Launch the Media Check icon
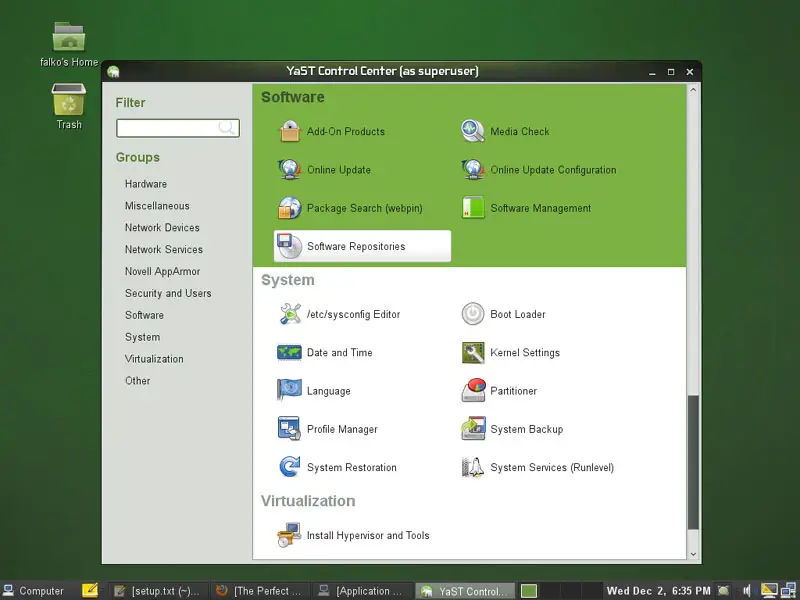 (x=473, y=131)
